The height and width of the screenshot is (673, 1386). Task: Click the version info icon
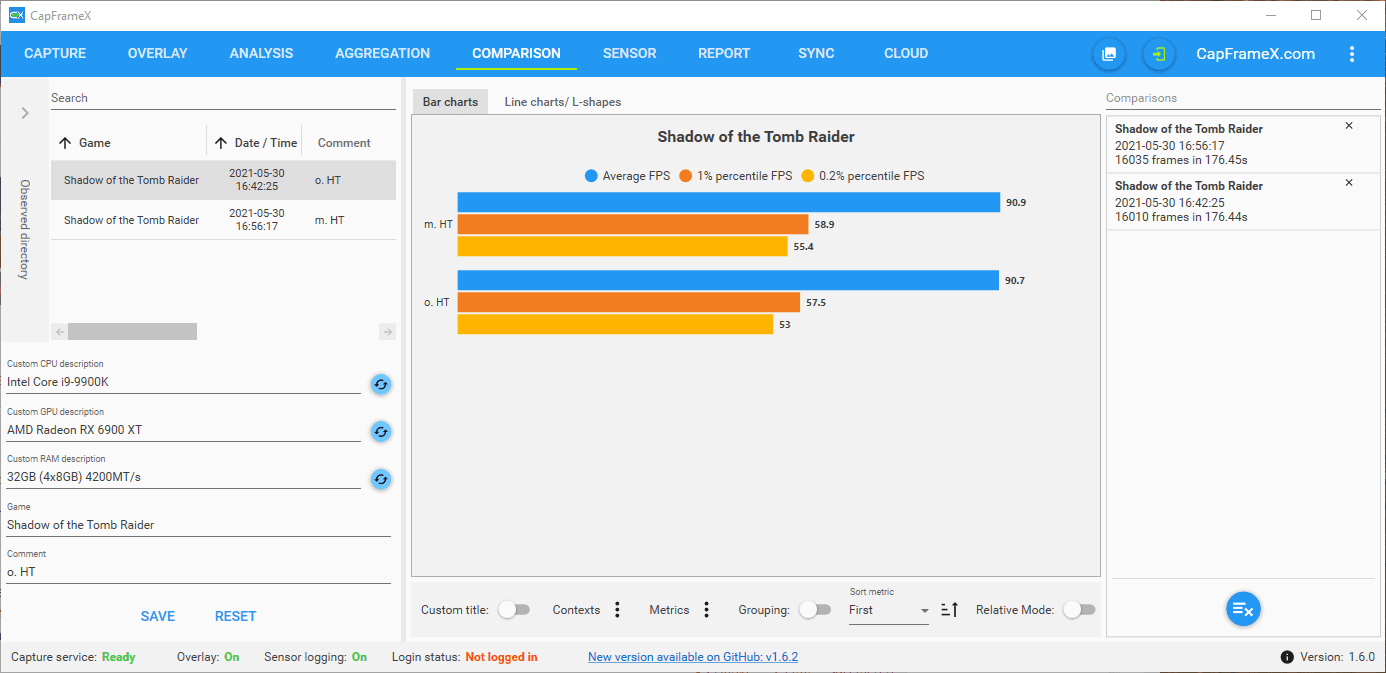[x=1287, y=657]
